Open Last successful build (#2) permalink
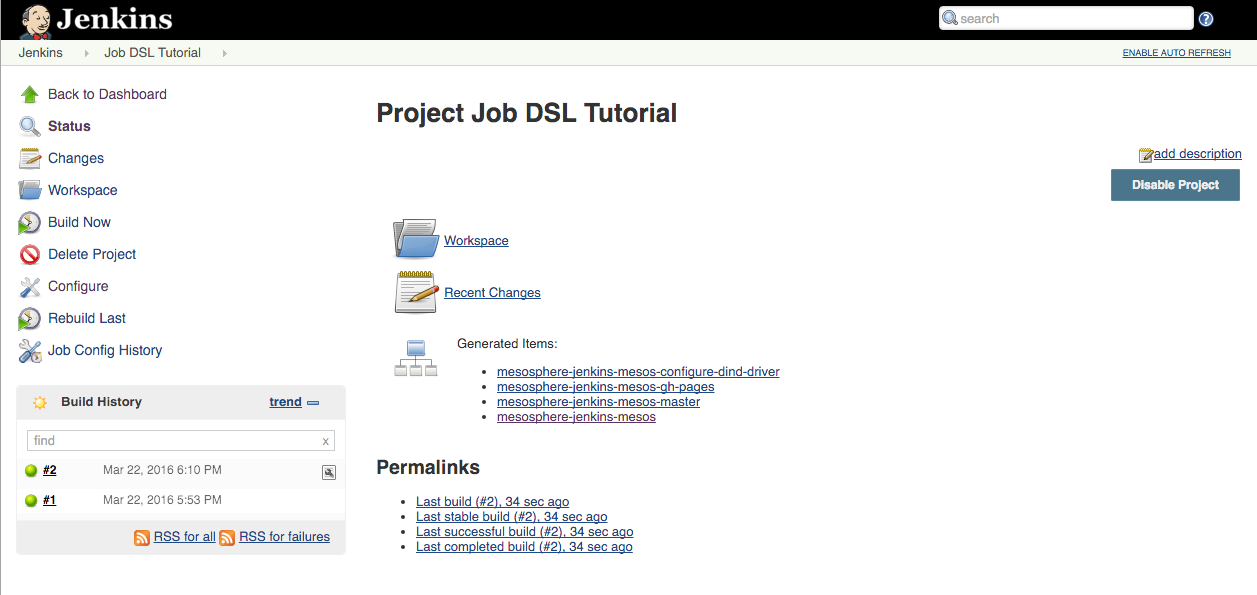Image resolution: width=1257 pixels, height=595 pixels. coord(524,532)
